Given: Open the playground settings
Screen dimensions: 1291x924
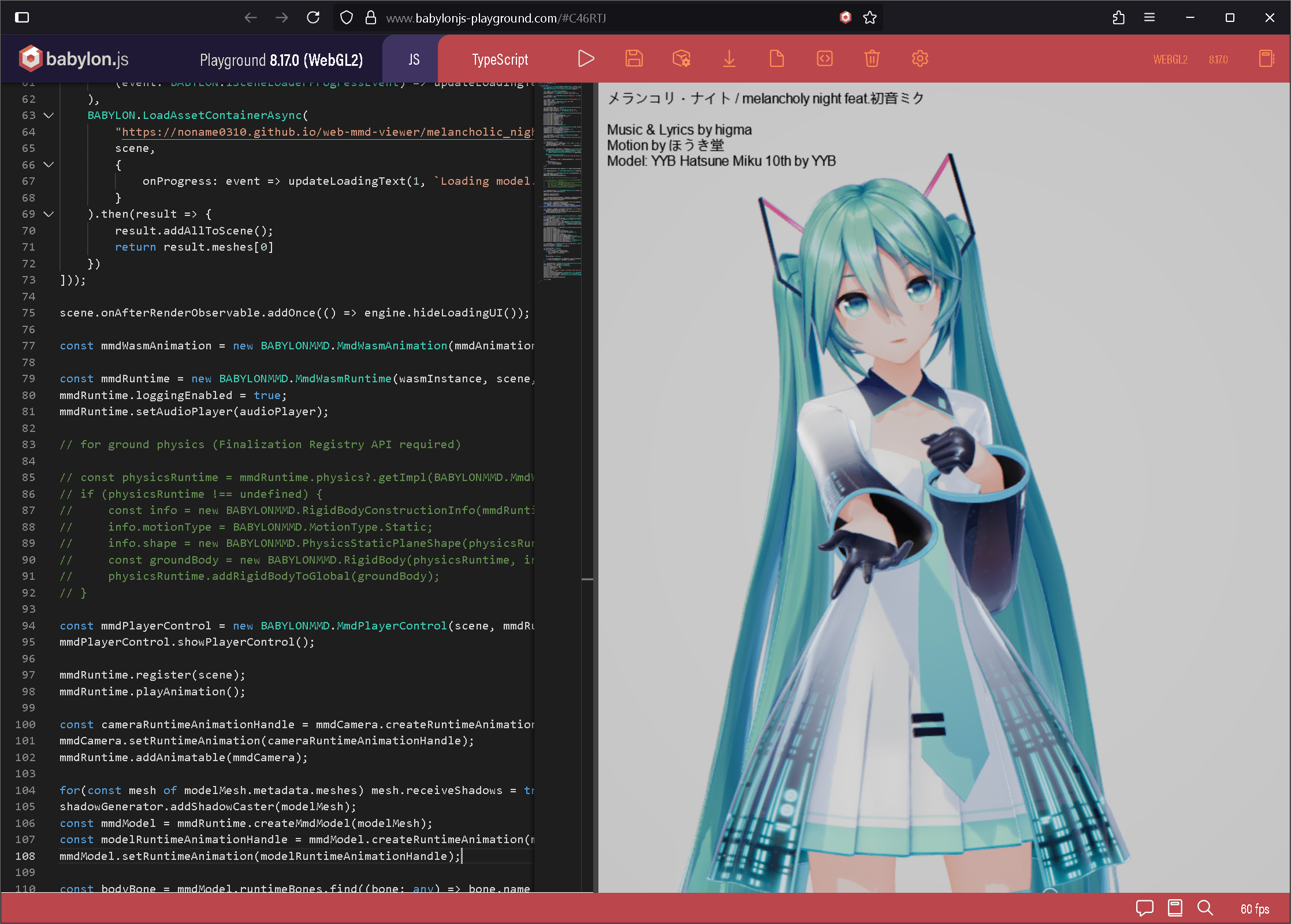Looking at the screenshot, I should (919, 58).
